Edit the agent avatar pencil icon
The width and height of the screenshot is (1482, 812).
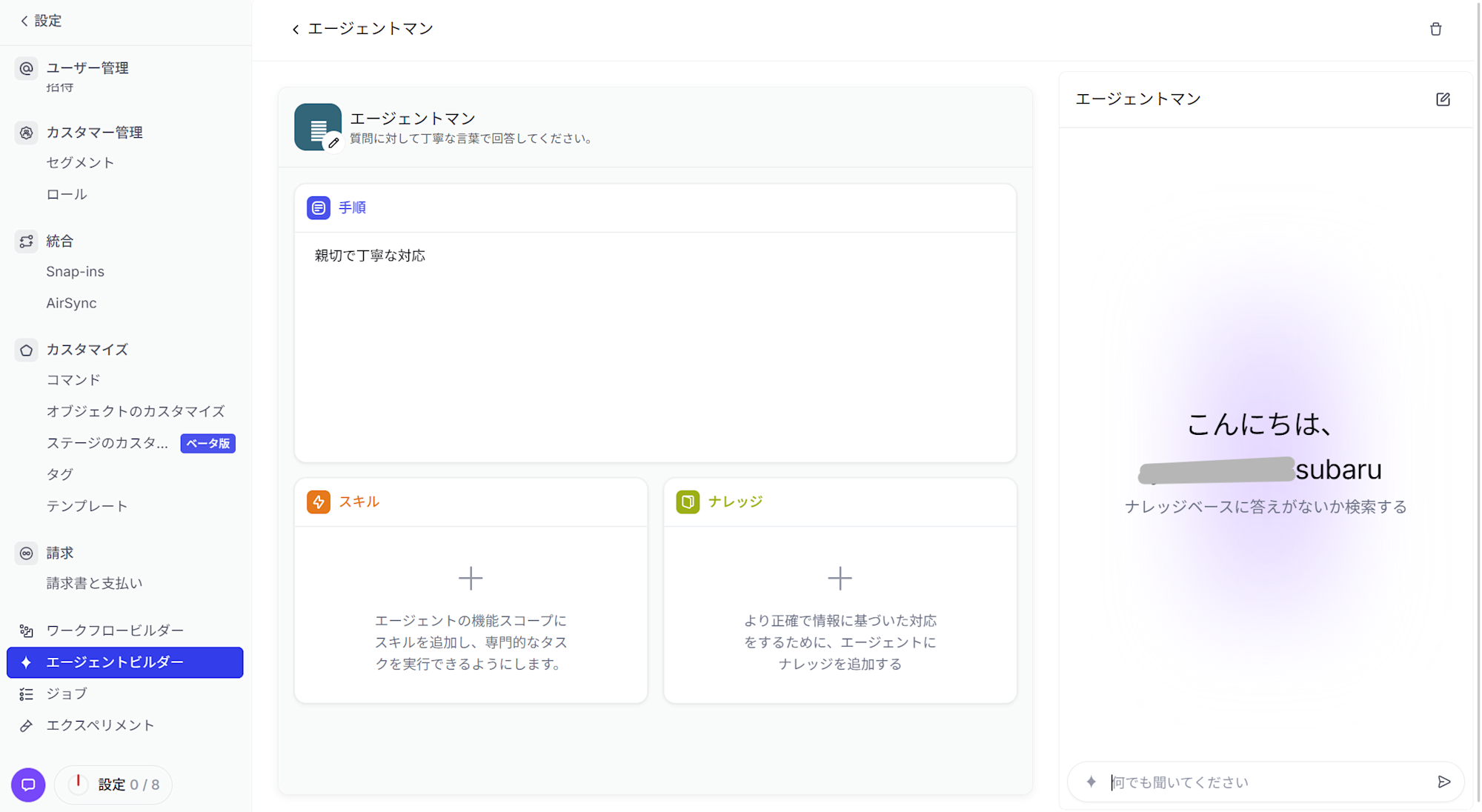pyautogui.click(x=333, y=142)
